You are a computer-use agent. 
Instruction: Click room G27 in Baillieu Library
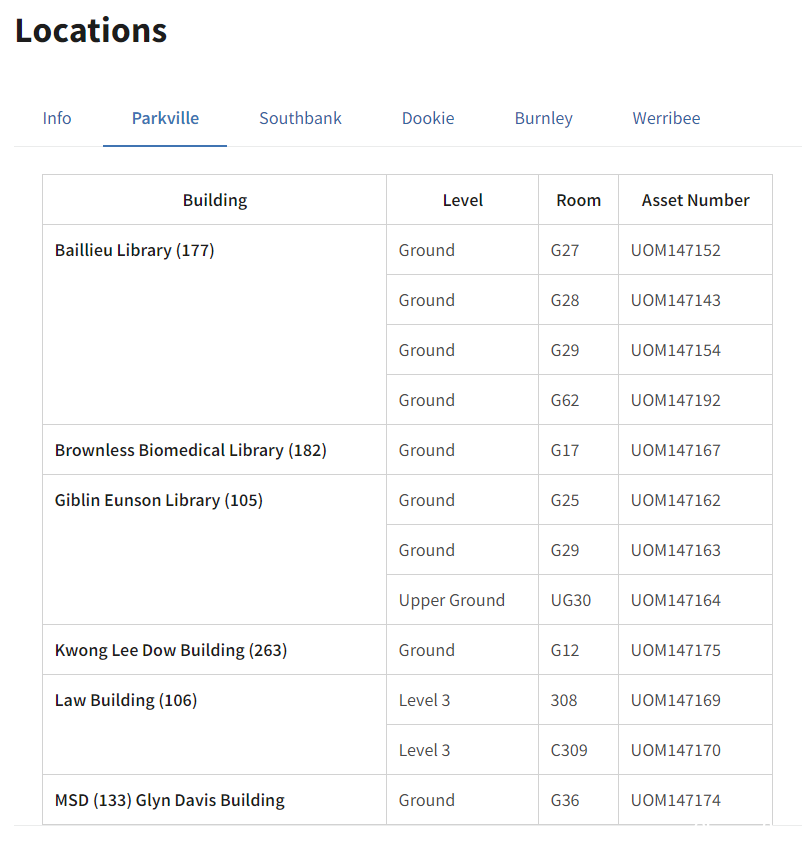point(579,250)
